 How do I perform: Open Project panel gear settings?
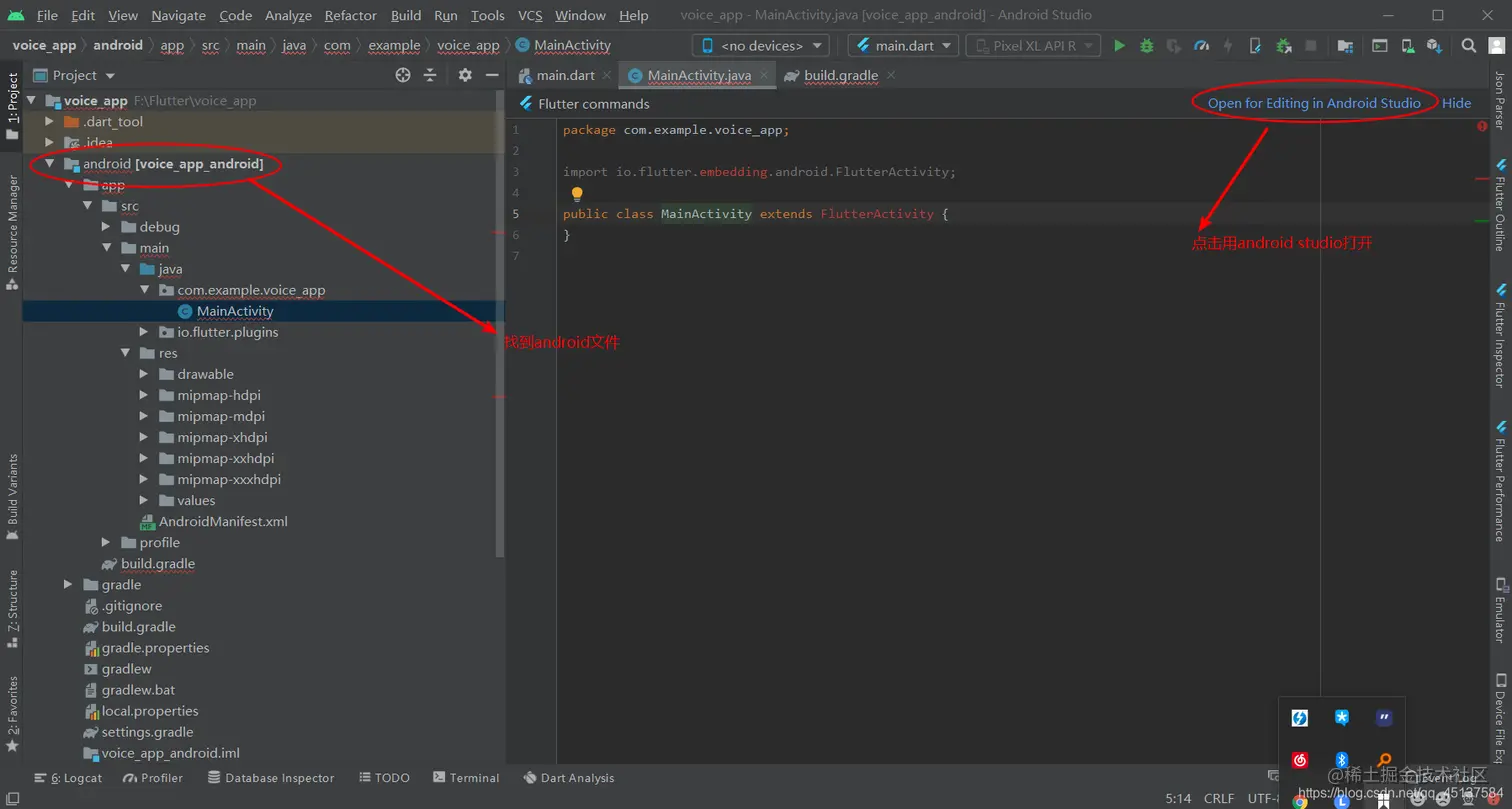tap(465, 75)
